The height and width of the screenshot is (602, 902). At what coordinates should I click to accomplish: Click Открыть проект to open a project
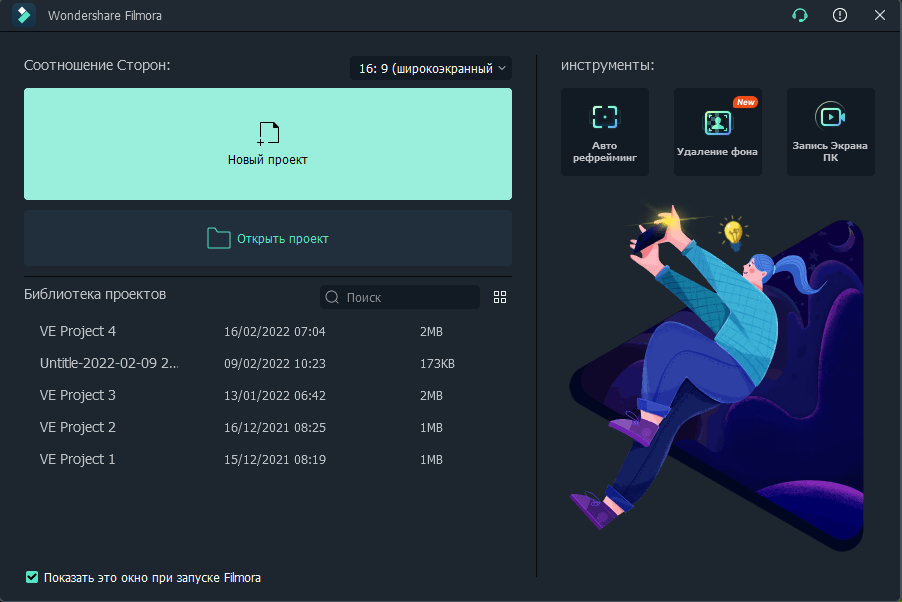[268, 238]
